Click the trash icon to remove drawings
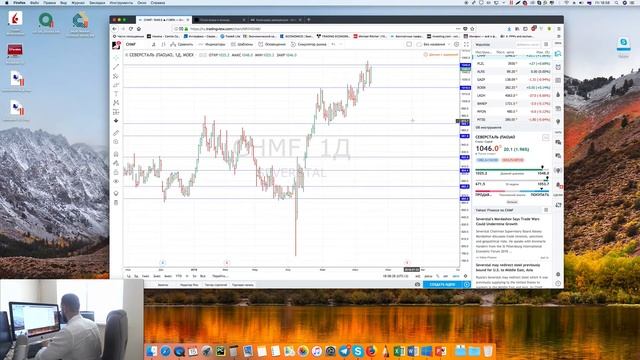This screenshot has width=640, height=360. pos(116,203)
